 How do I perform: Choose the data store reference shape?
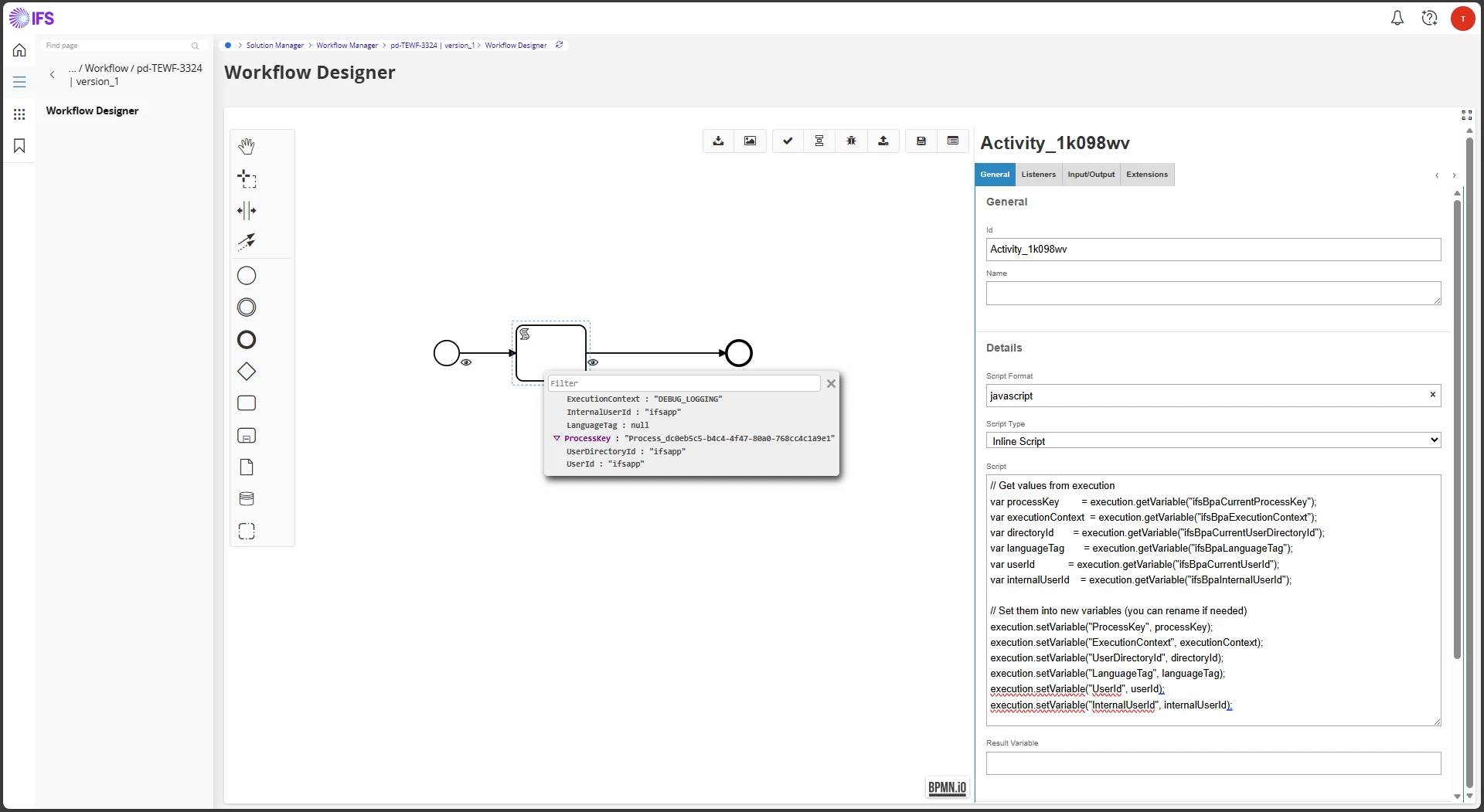pos(247,499)
